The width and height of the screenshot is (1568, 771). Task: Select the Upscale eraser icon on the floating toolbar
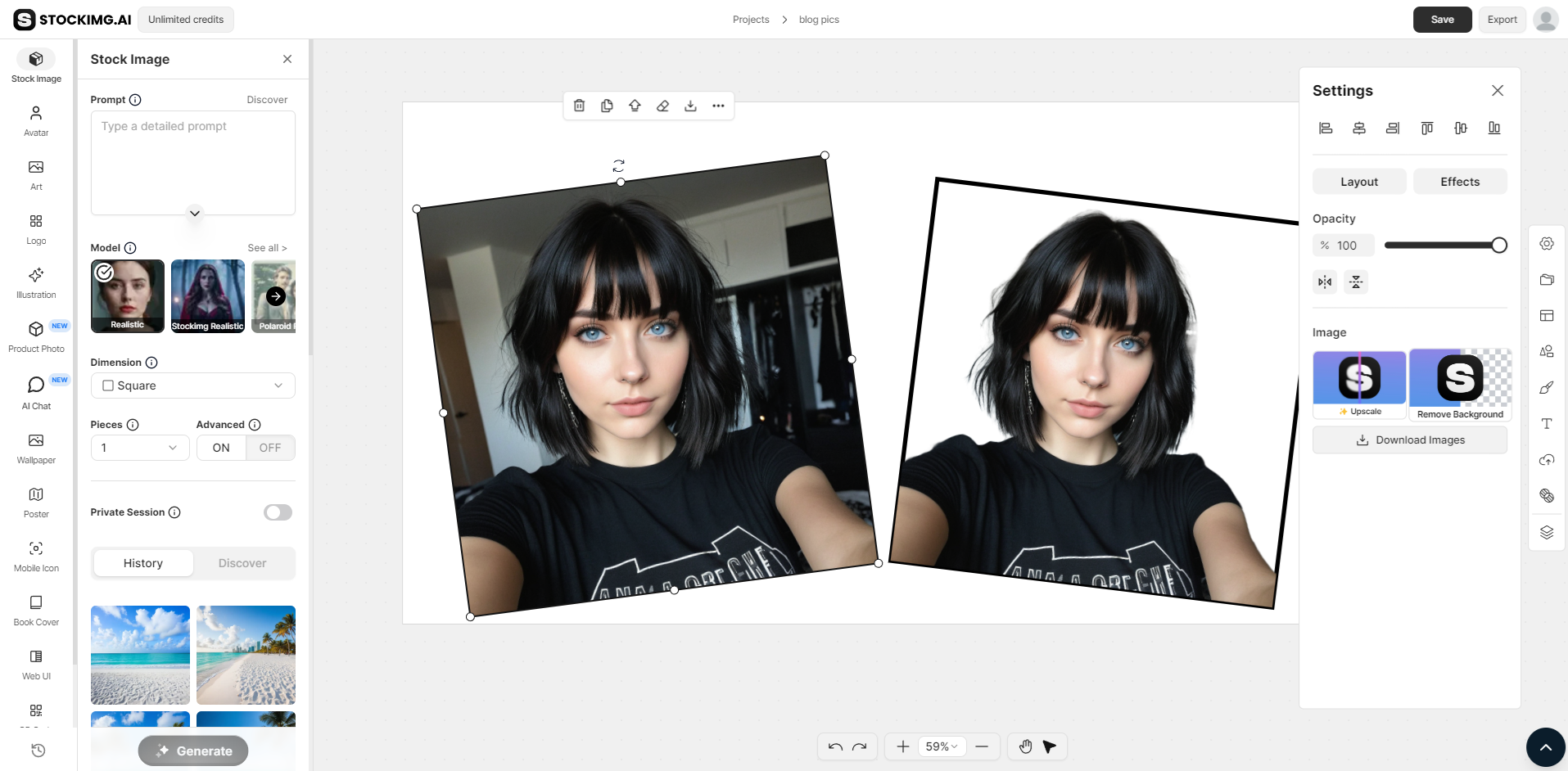(662, 106)
